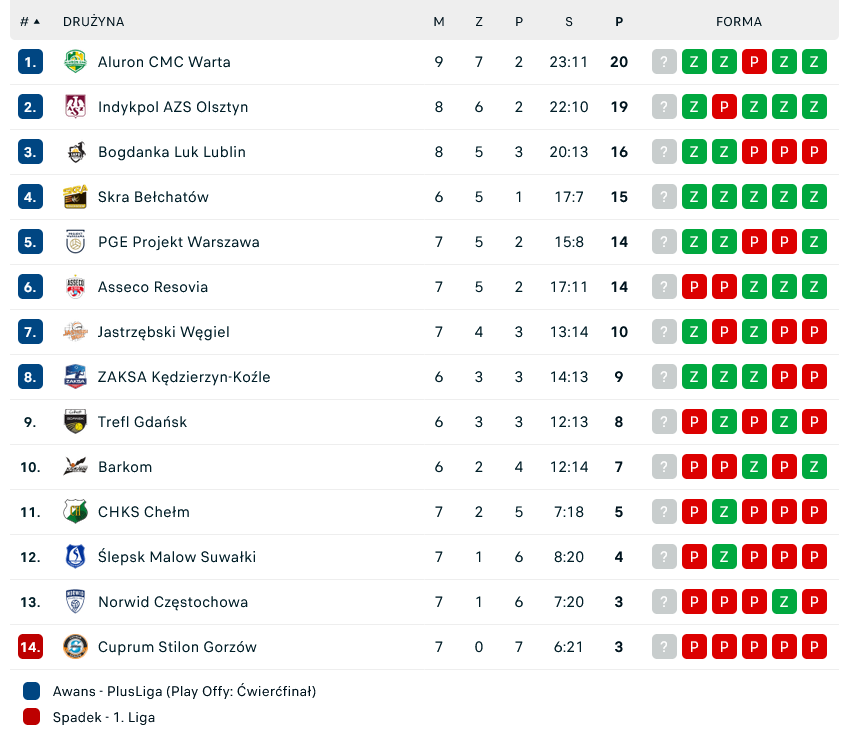Click the Aluron CMC Warta team logo

[x=75, y=62]
